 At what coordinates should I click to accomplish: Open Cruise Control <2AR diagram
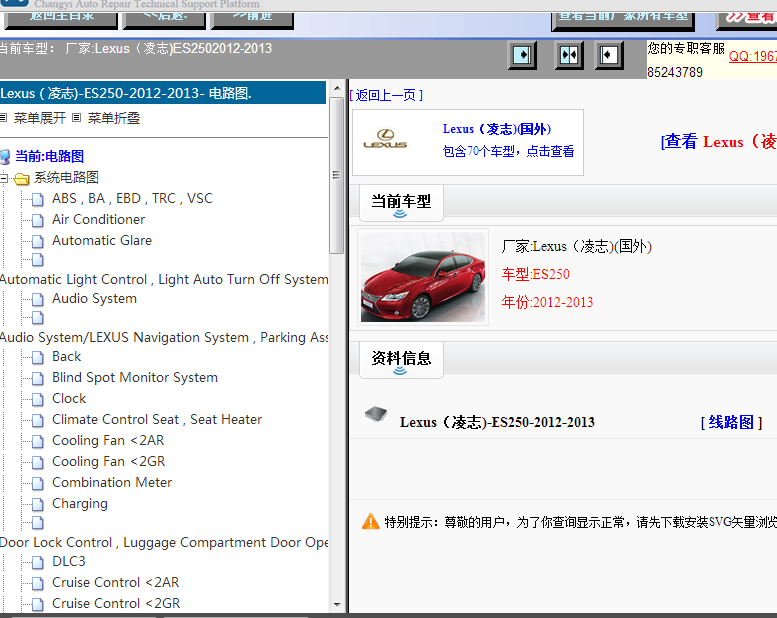click(x=115, y=583)
